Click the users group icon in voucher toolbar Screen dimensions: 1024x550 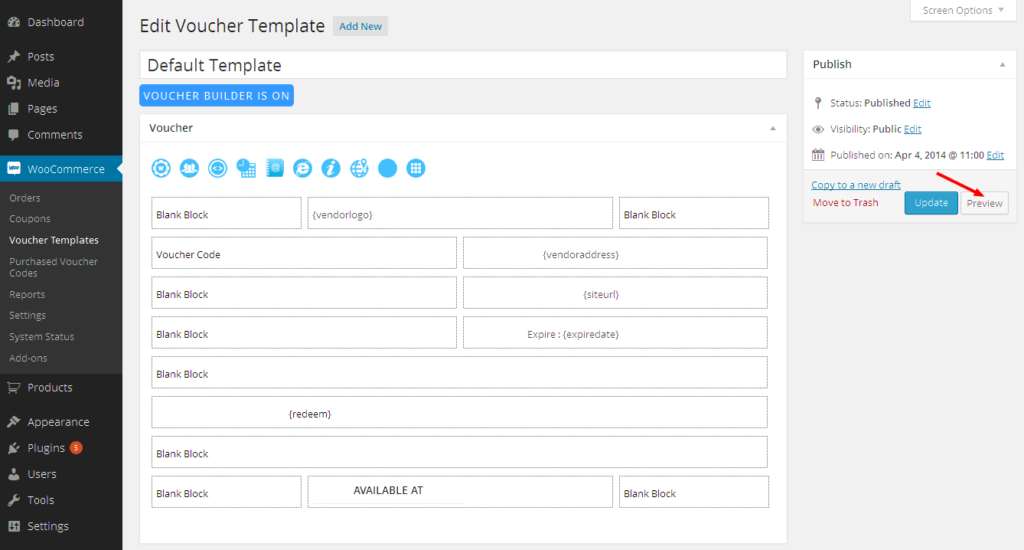pyautogui.click(x=189, y=168)
